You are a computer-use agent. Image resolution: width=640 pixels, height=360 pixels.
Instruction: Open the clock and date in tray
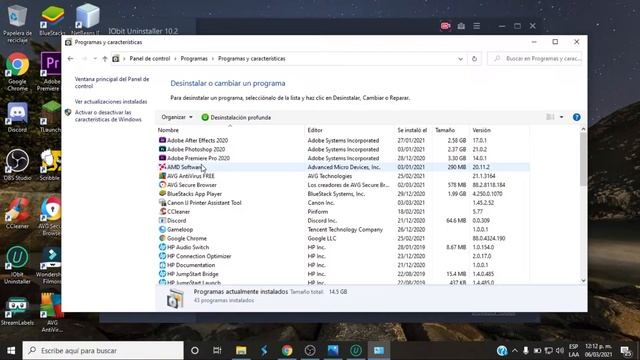coord(598,351)
